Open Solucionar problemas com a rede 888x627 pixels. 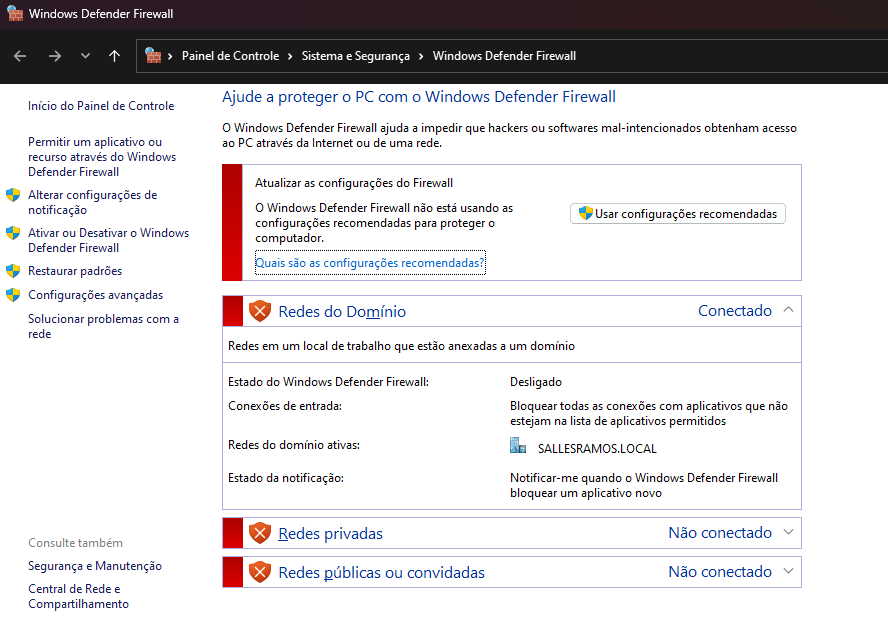coord(104,326)
